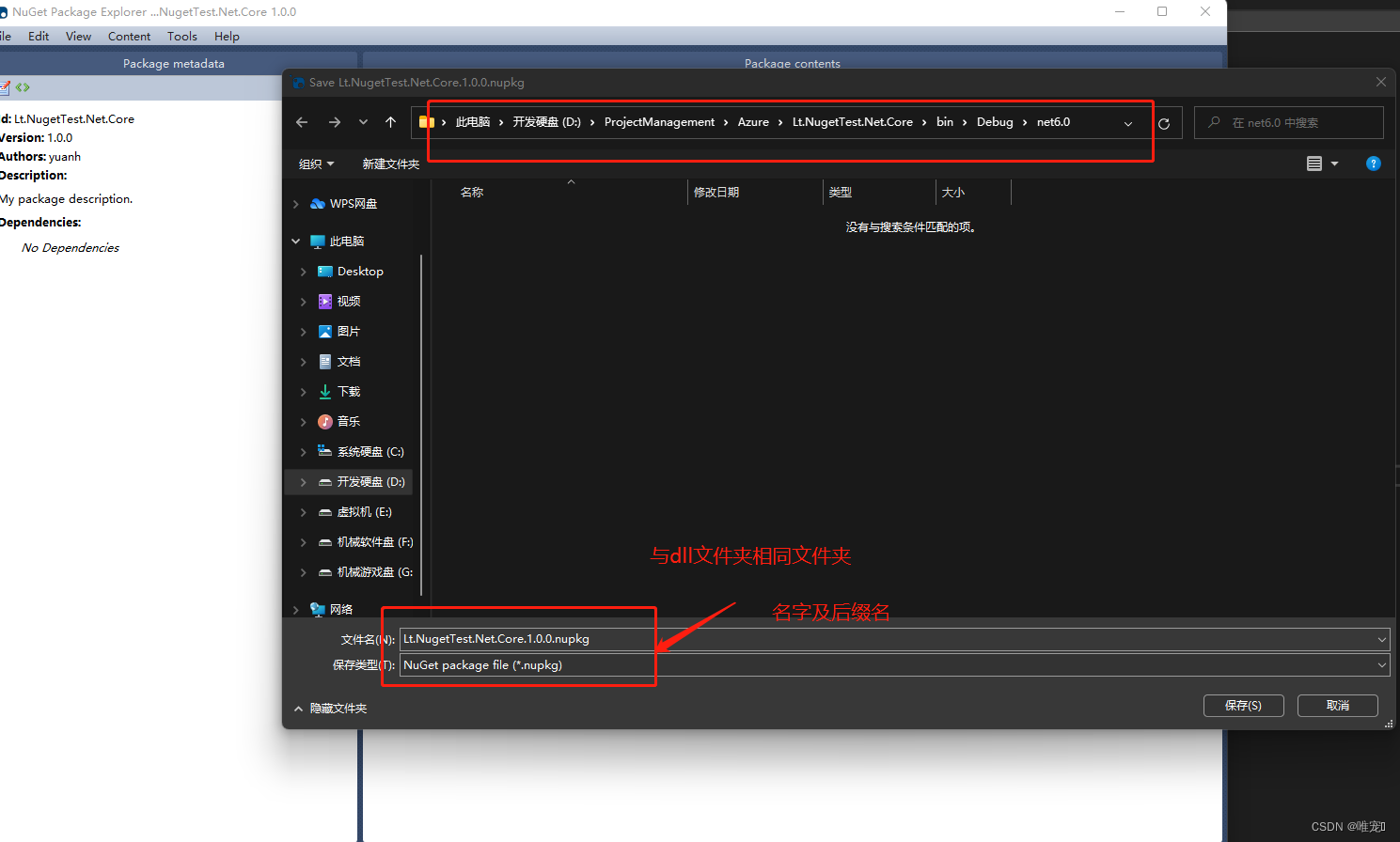Screen dimensions: 1400x842
Task: Click 此电脑 in the address path
Action: (x=473, y=122)
